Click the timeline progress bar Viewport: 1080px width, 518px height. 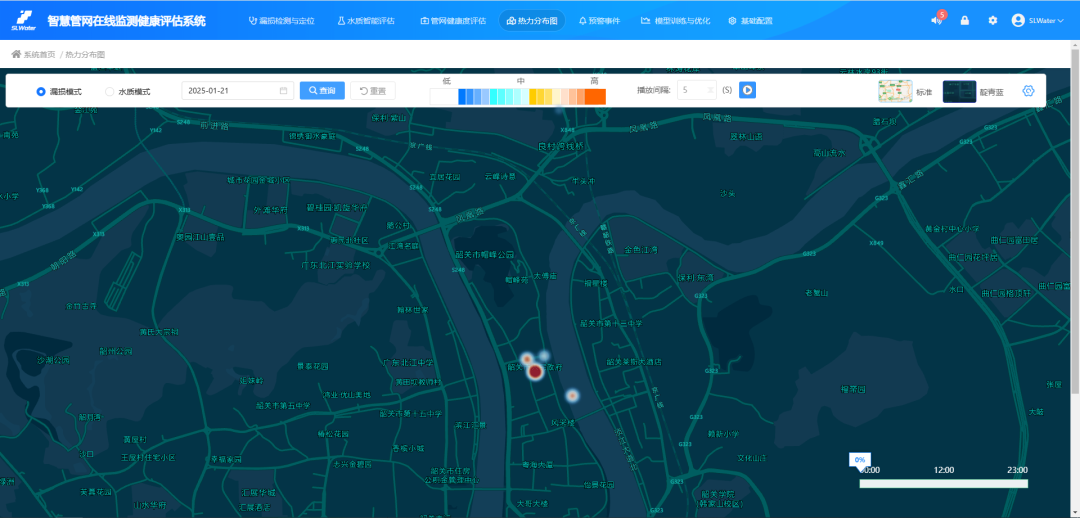pos(943,484)
